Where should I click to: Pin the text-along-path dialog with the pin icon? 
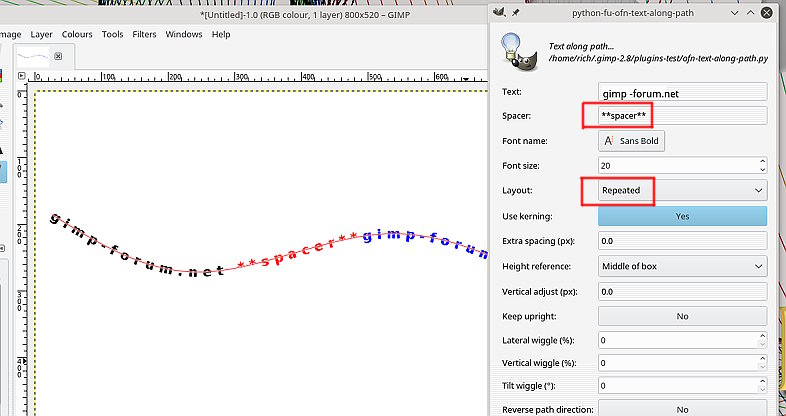click(x=515, y=13)
